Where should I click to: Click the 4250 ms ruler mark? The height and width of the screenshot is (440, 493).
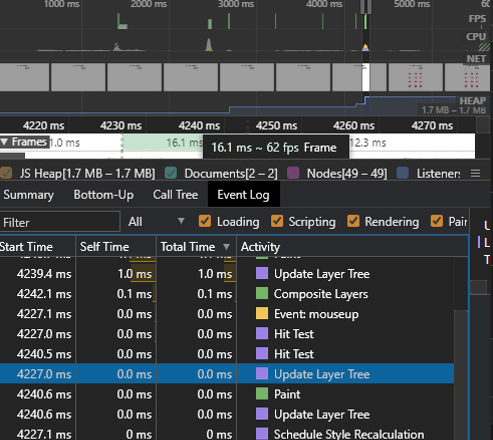[276, 126]
